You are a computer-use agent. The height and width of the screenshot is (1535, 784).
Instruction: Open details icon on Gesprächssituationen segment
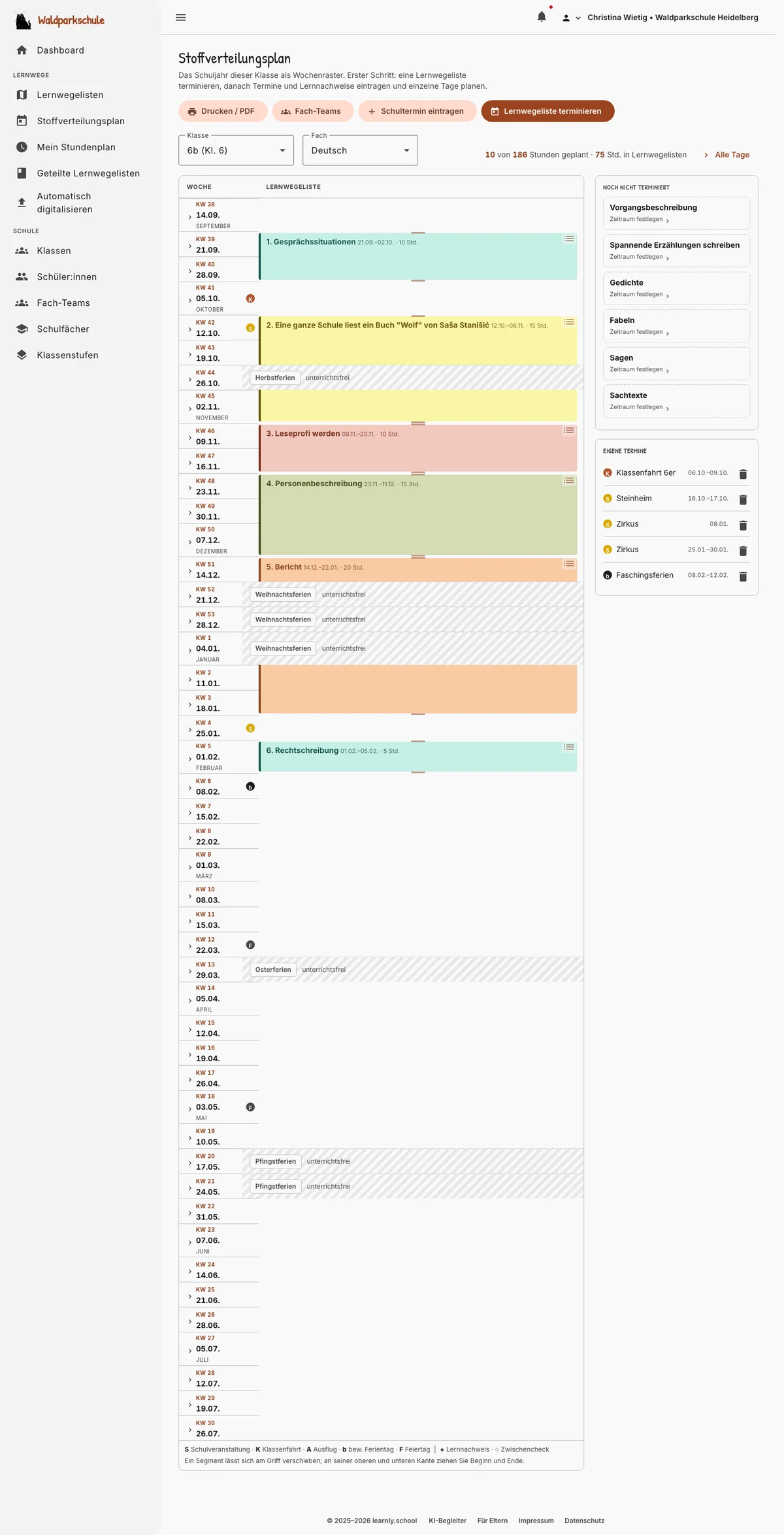click(569, 239)
